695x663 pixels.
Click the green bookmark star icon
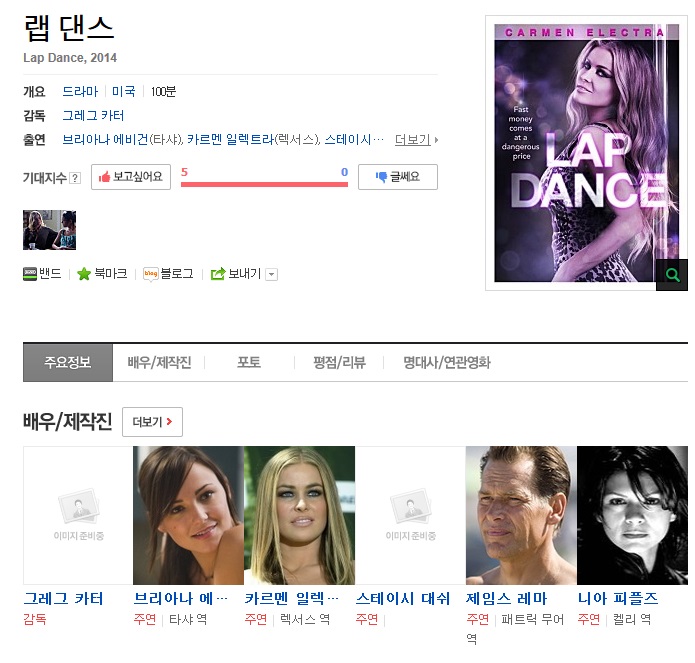[84, 274]
